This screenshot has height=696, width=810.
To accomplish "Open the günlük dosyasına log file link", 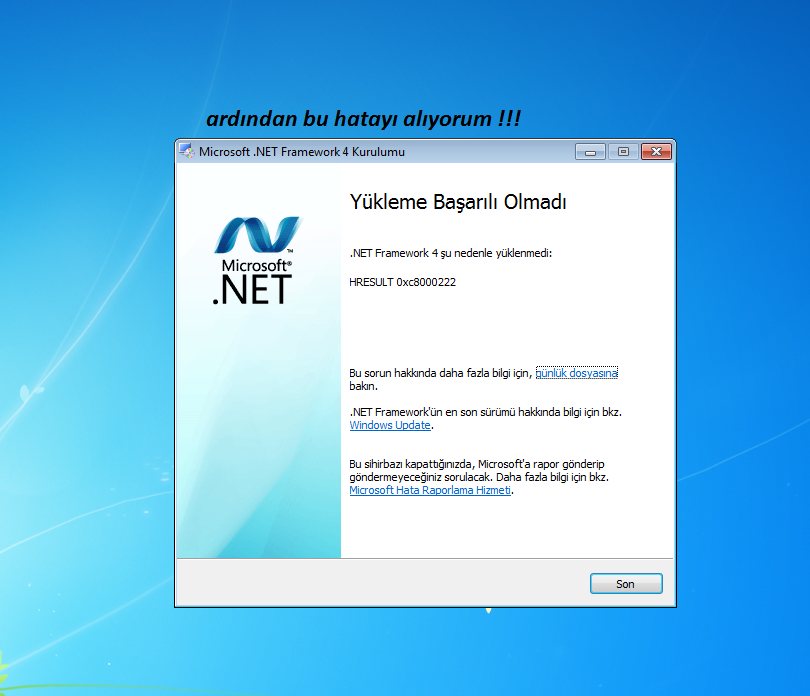I will [x=577, y=373].
